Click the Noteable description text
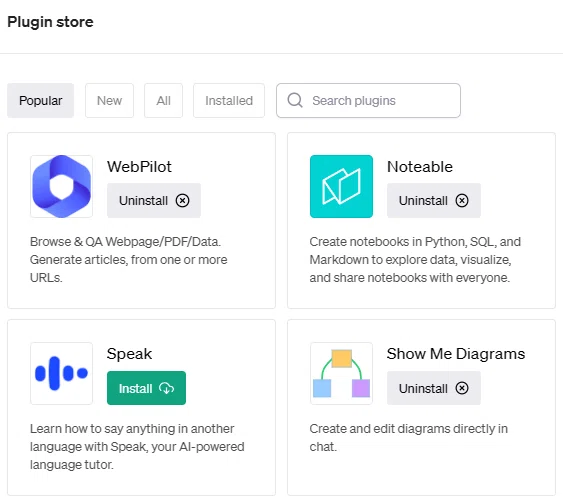The width and height of the screenshot is (563, 501). point(415,260)
